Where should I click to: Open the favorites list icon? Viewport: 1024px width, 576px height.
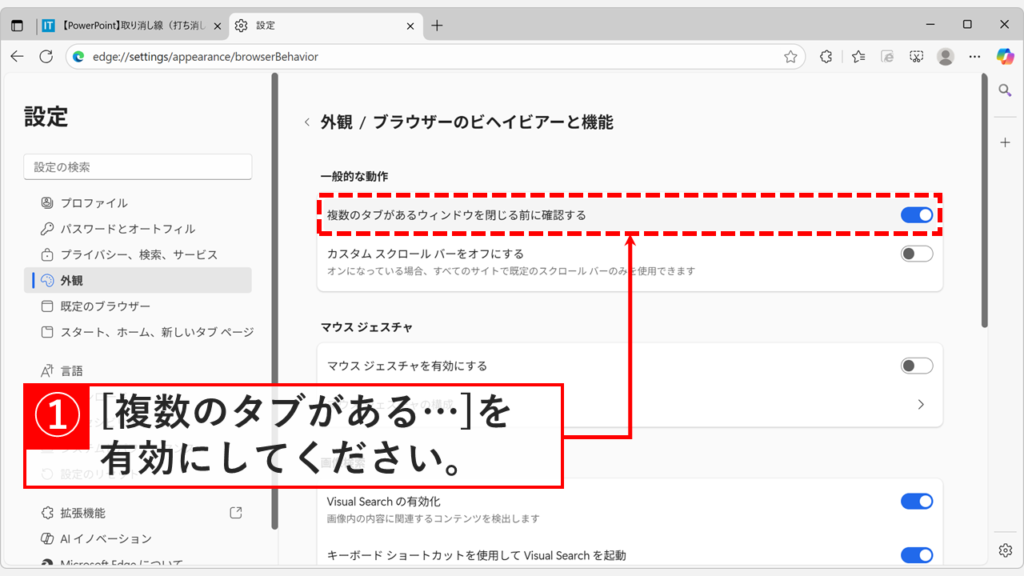coord(857,57)
